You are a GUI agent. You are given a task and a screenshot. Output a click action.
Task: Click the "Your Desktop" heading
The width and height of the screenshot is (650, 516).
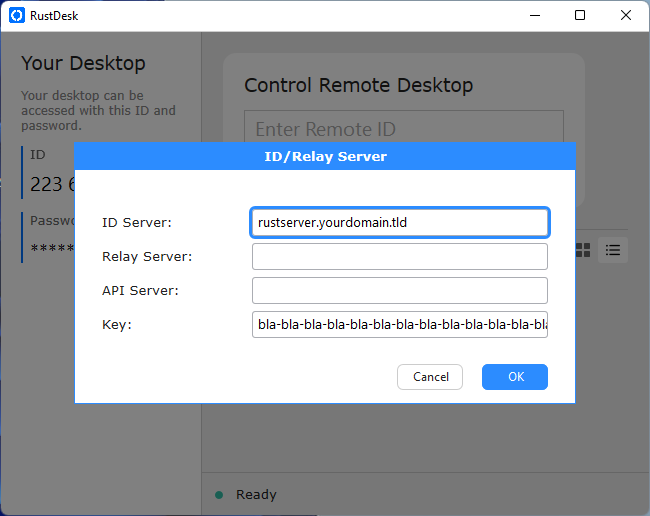(x=83, y=63)
